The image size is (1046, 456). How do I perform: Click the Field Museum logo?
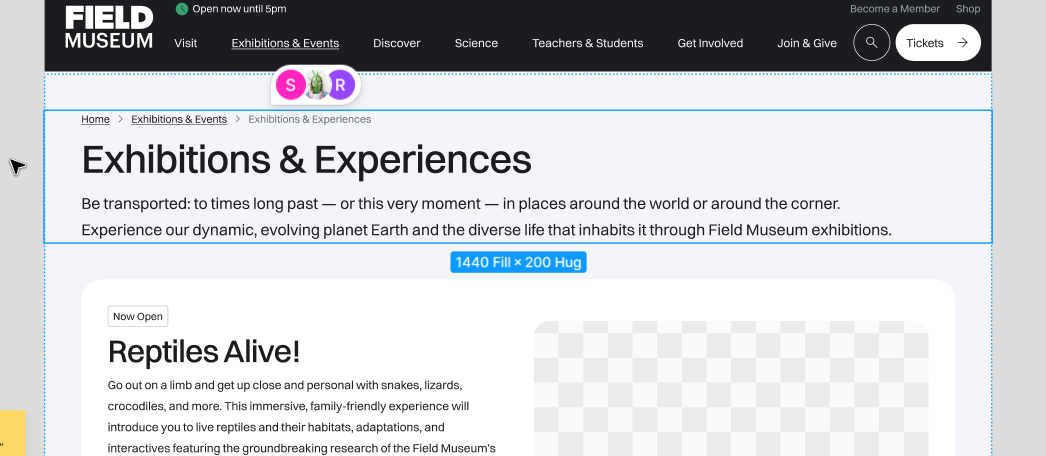click(x=109, y=27)
